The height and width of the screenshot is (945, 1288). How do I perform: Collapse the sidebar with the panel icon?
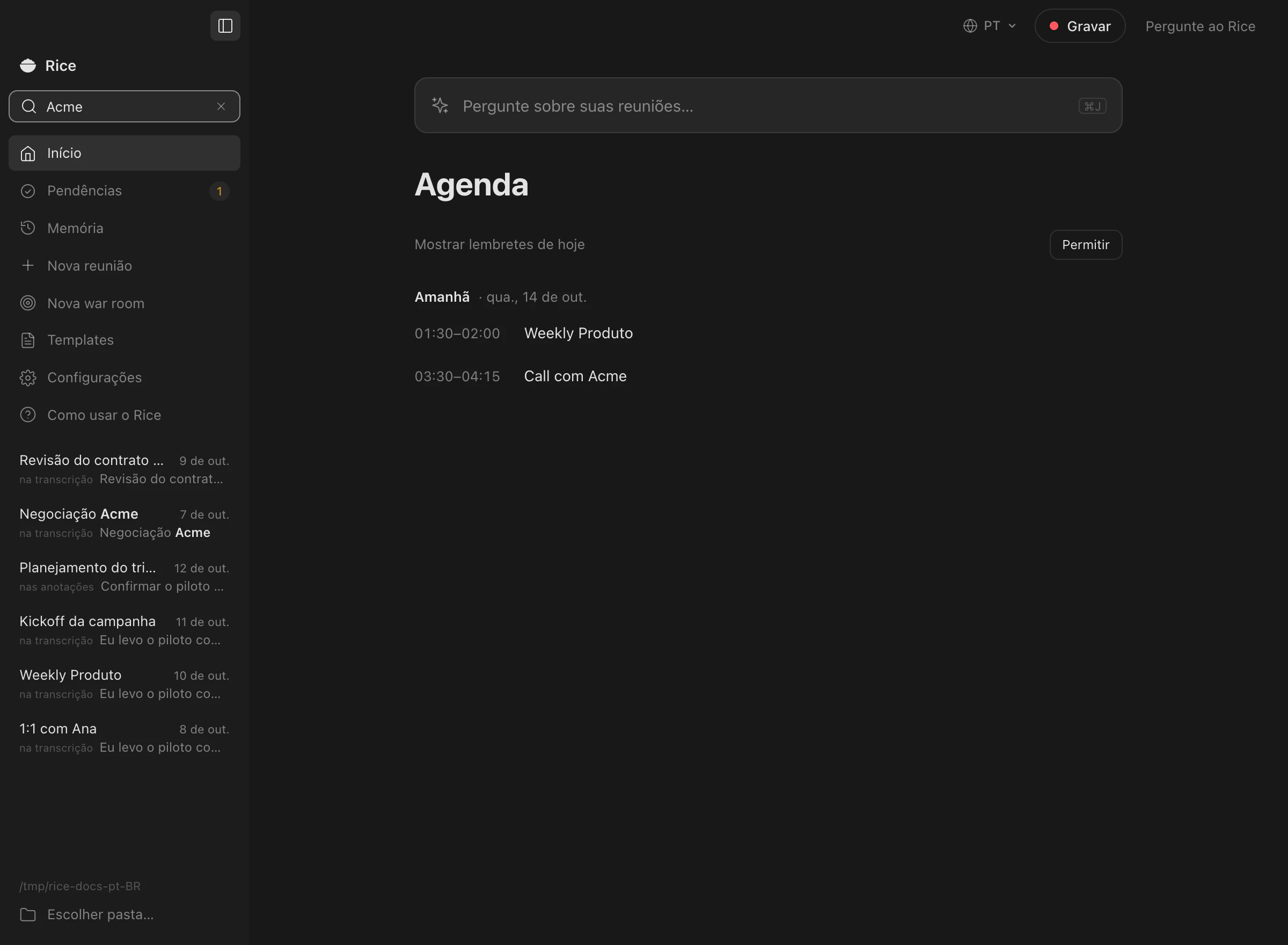pyautogui.click(x=225, y=26)
